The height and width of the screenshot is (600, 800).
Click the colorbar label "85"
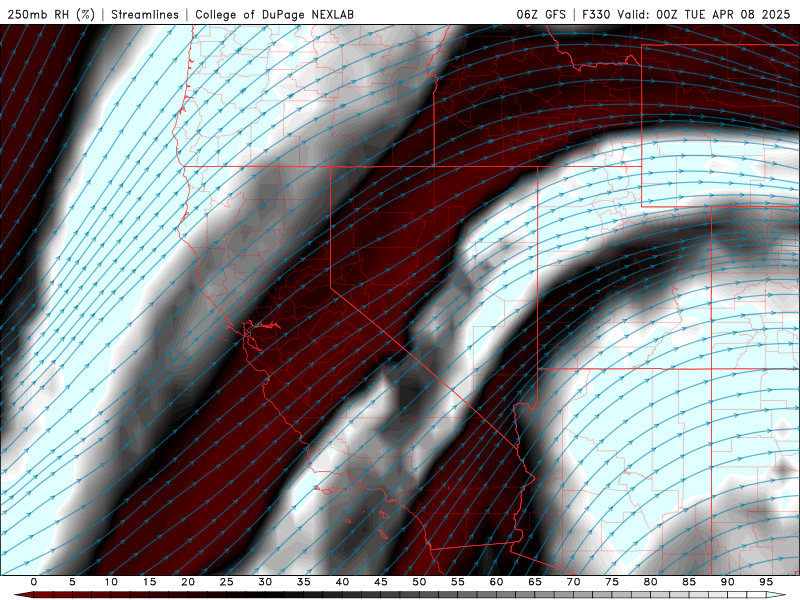[x=689, y=582]
